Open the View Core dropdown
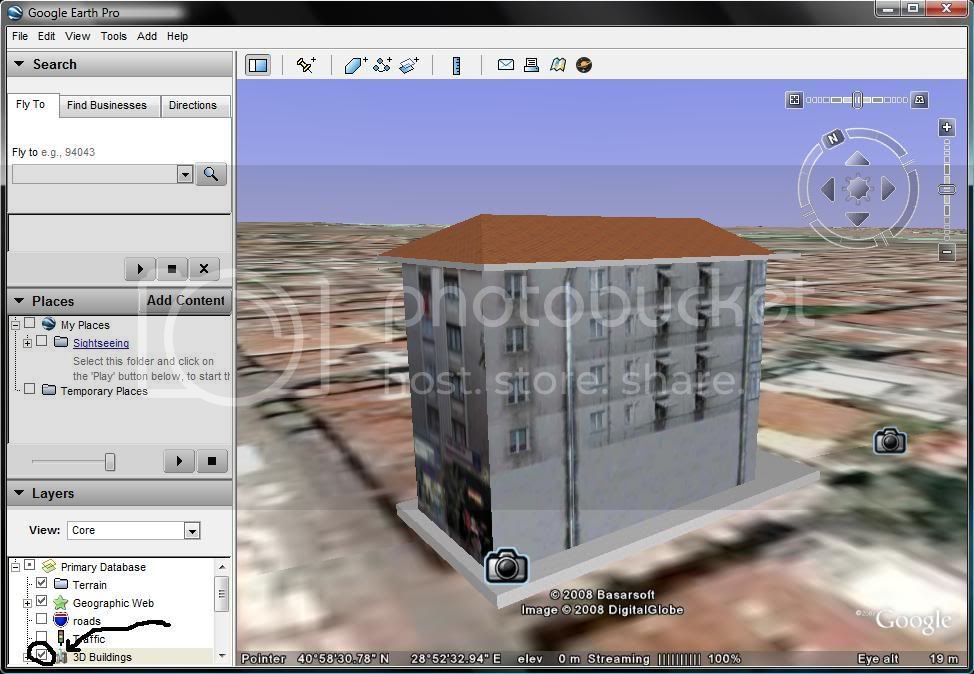The image size is (974, 674). (x=192, y=531)
